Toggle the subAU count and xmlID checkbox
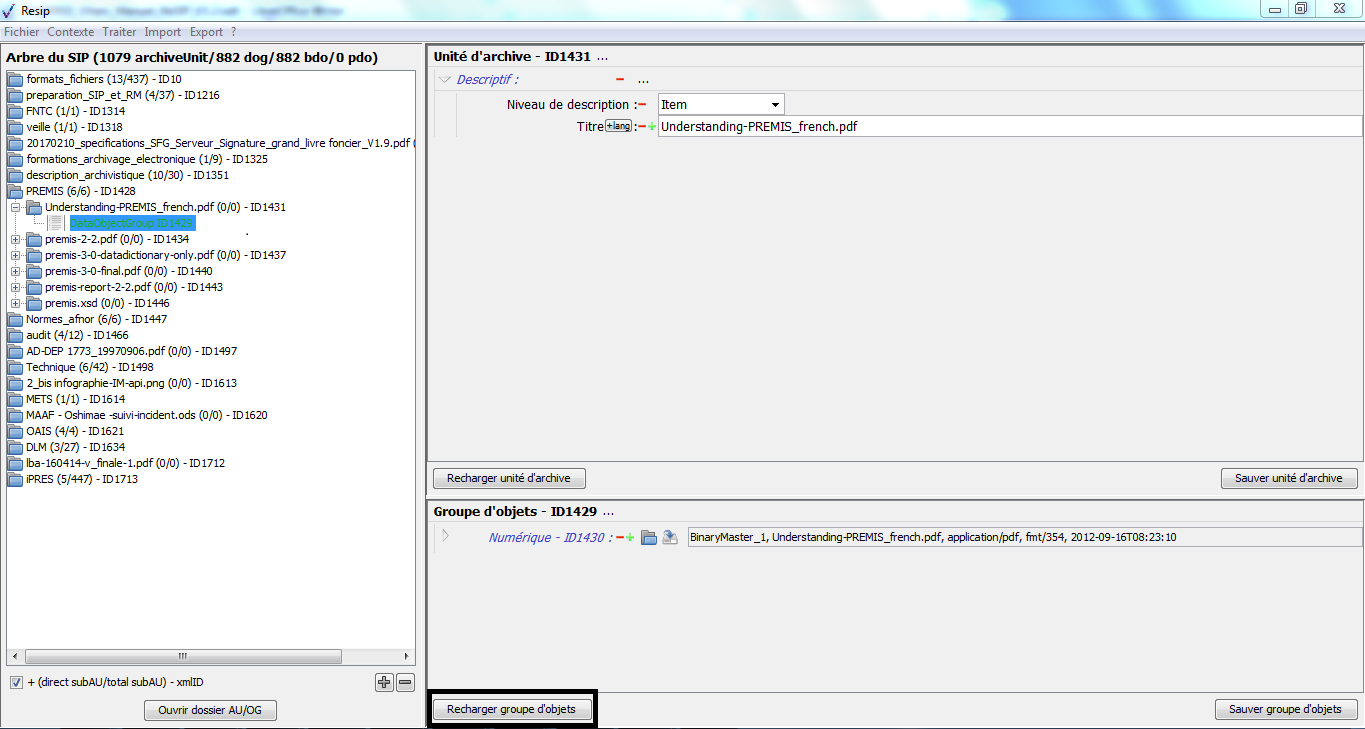 [16, 683]
